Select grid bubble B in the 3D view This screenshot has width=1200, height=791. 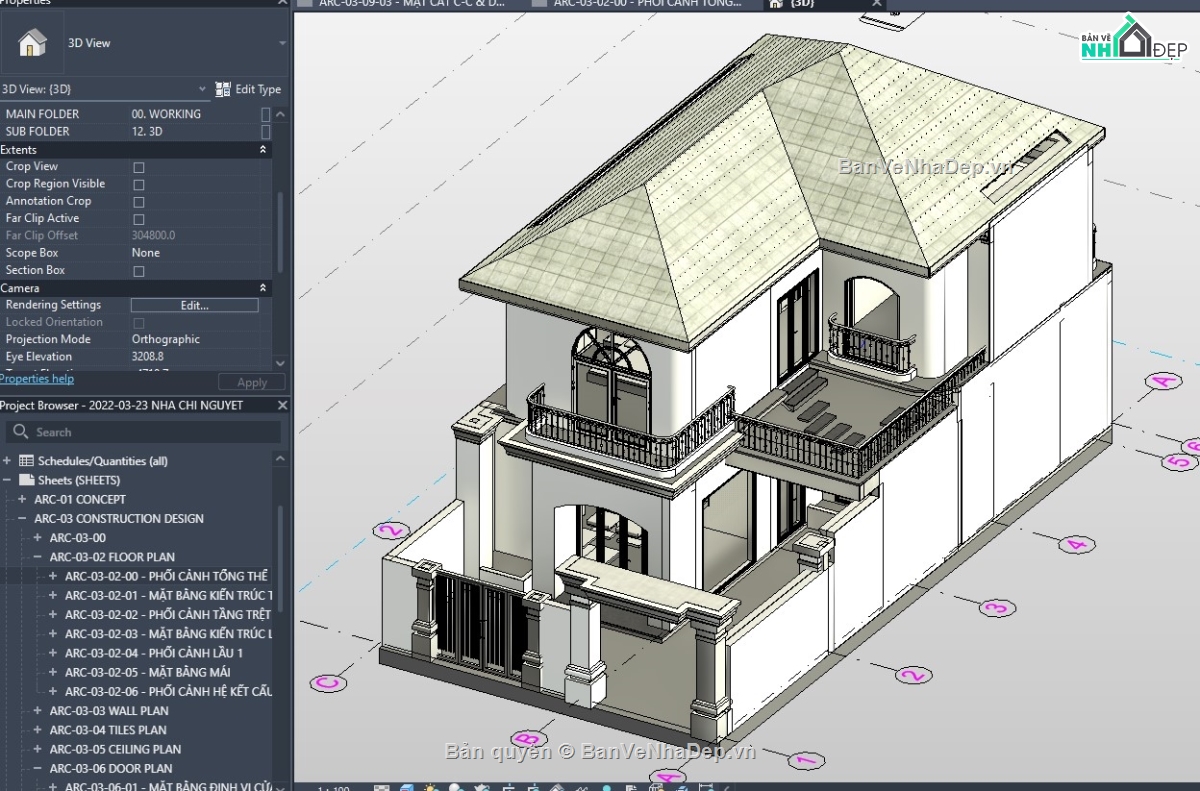(x=529, y=739)
